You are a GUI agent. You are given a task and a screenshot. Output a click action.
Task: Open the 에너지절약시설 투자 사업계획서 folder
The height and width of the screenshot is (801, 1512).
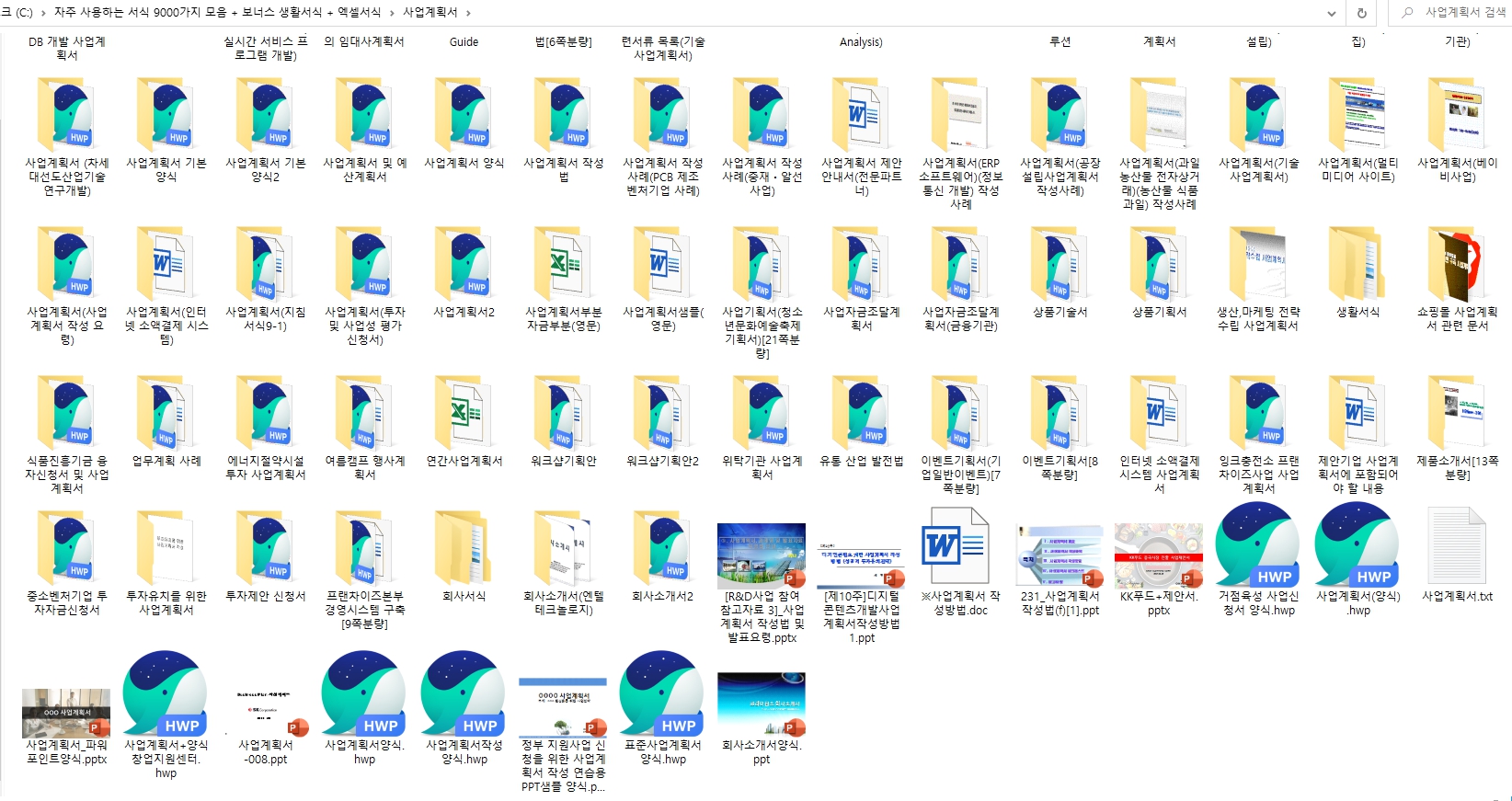pyautogui.click(x=265, y=413)
